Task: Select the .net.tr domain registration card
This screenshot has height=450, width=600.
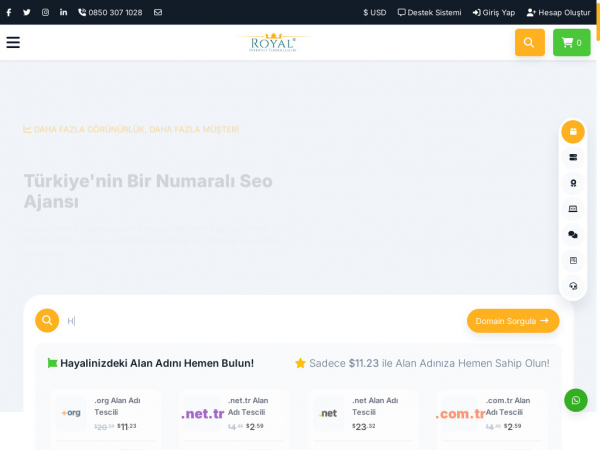Action: click(233, 413)
